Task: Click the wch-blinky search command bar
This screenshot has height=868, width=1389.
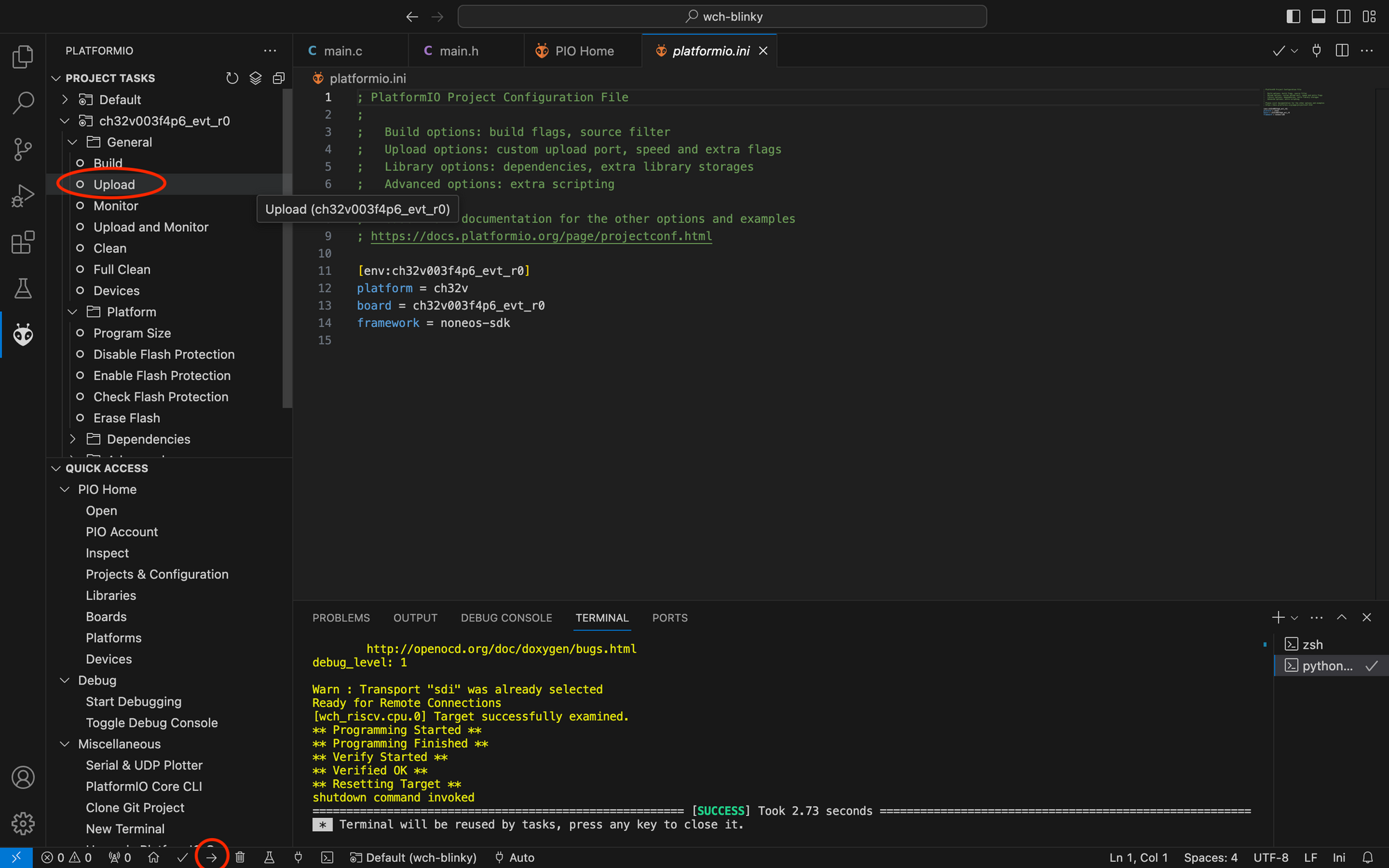Action: point(722,17)
